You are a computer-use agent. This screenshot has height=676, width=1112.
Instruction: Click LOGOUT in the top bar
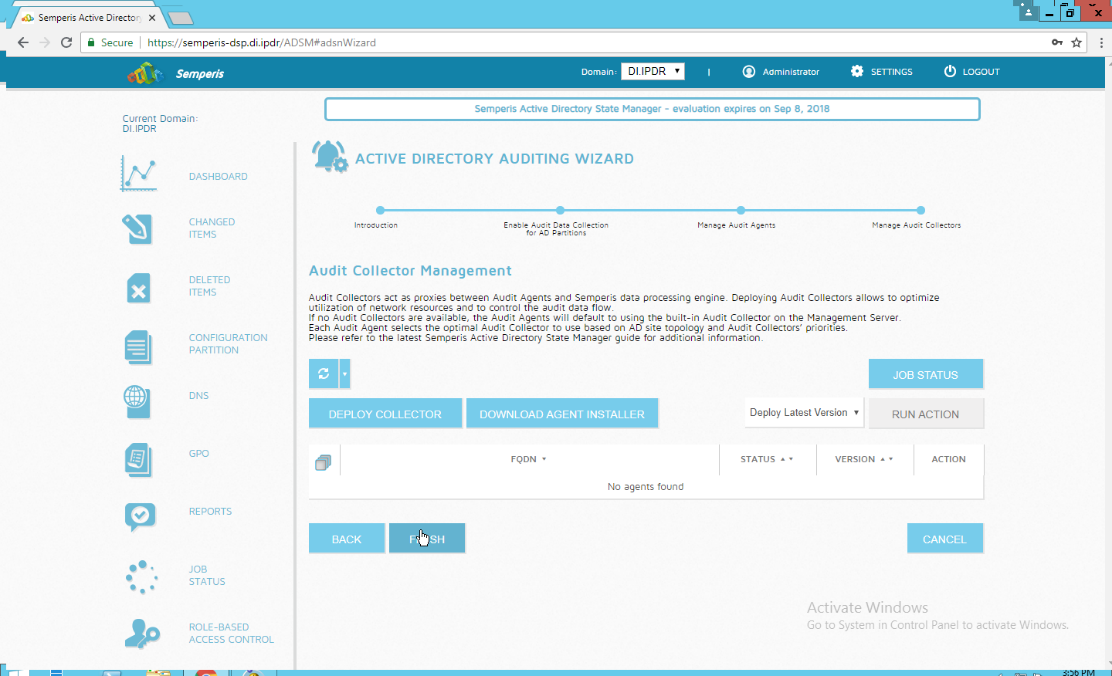pyautogui.click(x=971, y=72)
